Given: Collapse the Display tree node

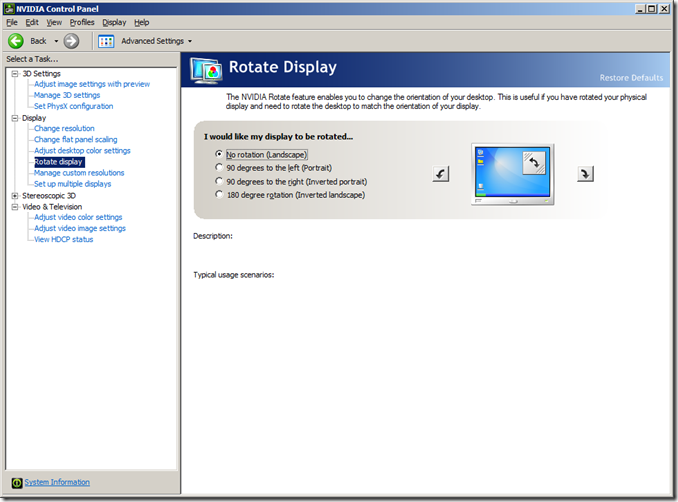Looking at the screenshot, I should pyautogui.click(x=15, y=118).
